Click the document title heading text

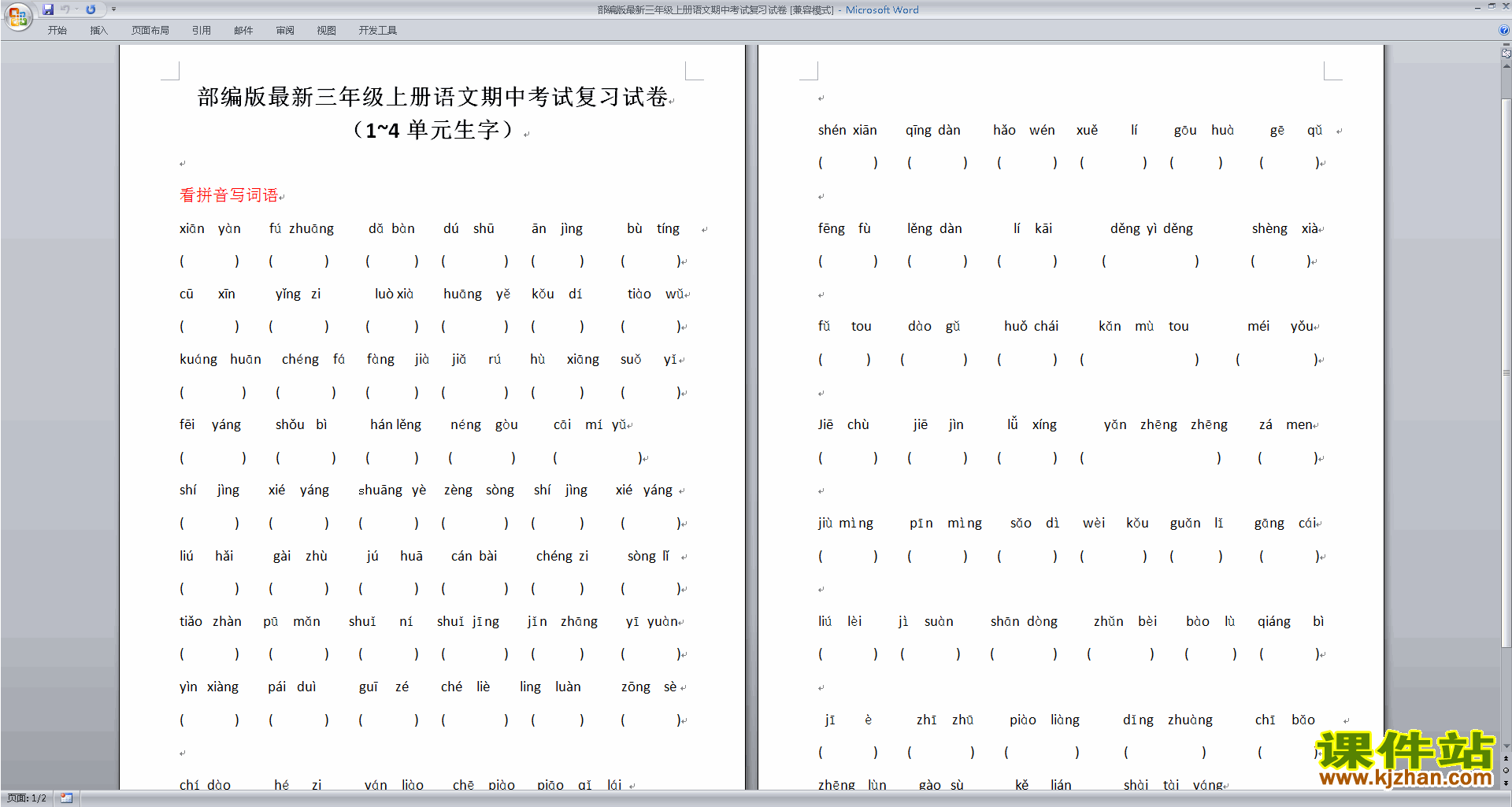(x=432, y=97)
